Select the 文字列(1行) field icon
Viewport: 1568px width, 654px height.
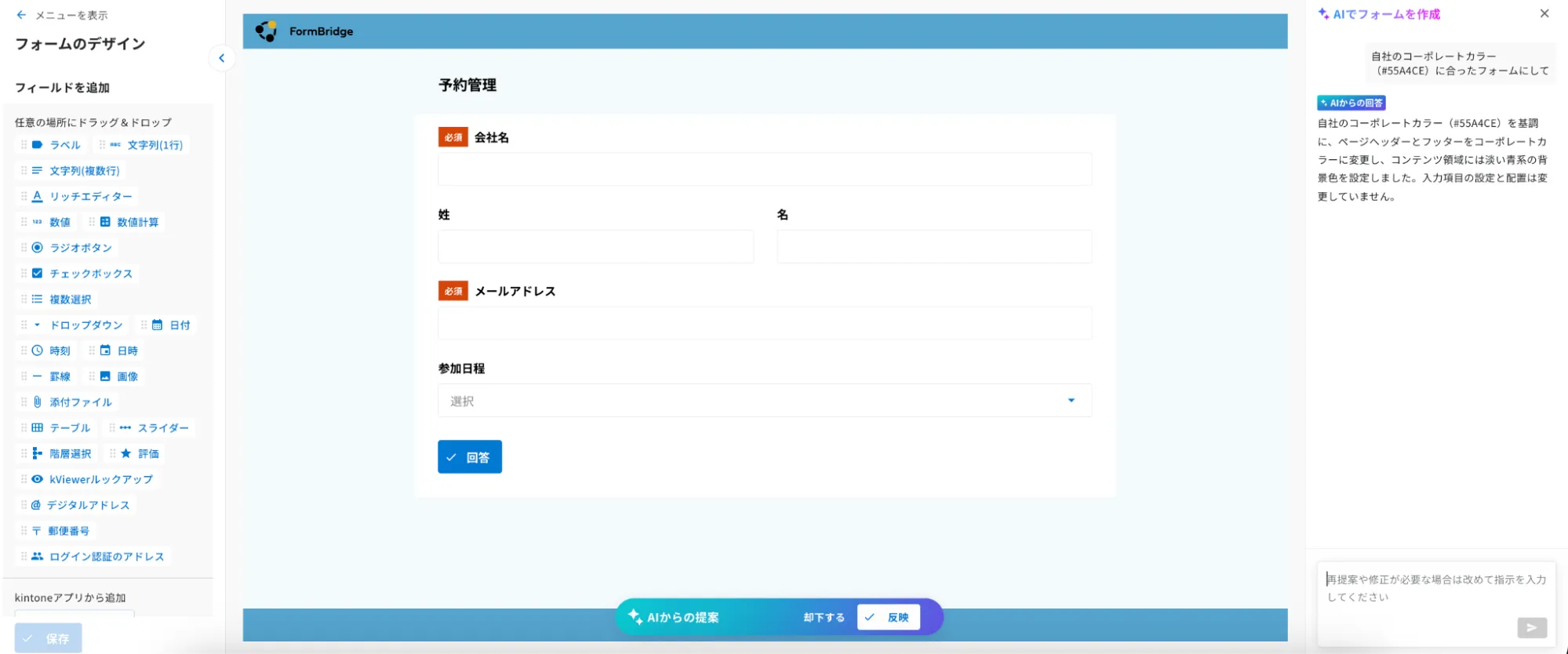[x=115, y=145]
